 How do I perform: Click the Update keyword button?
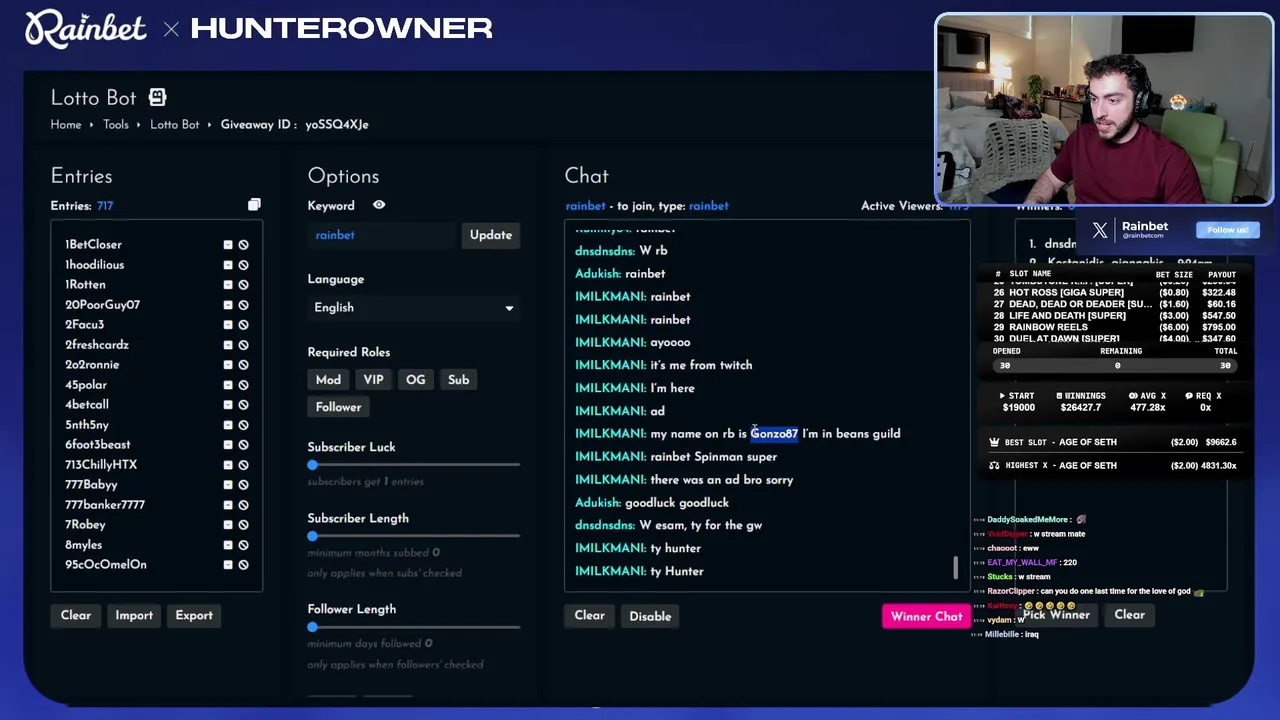(x=491, y=235)
